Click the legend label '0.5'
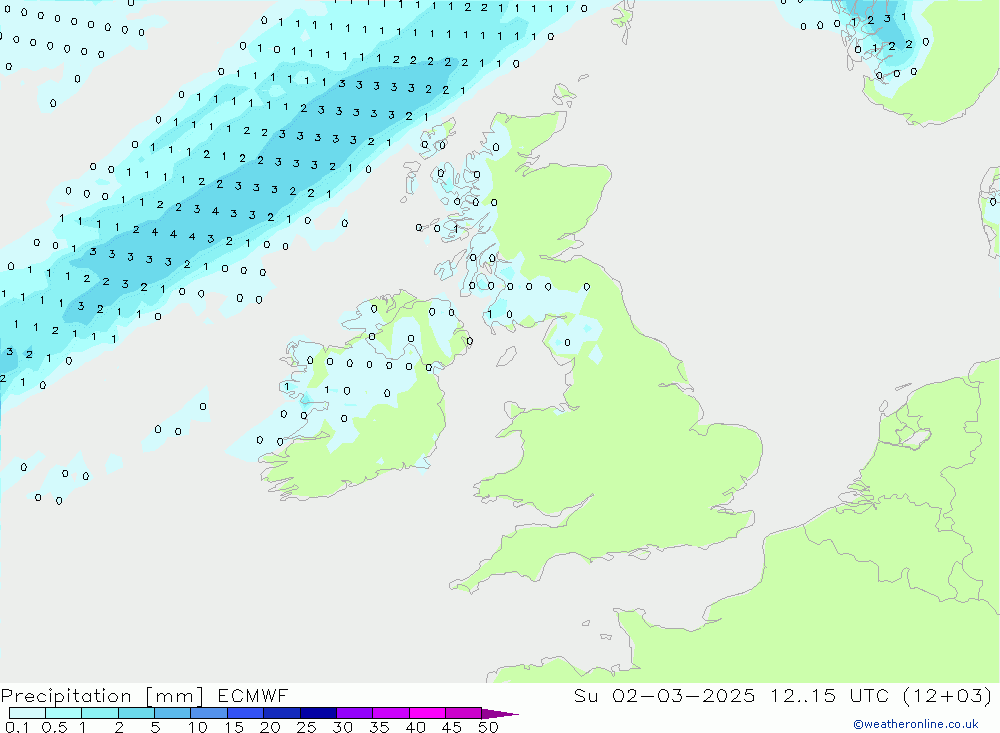Viewport: 1000px width, 733px height. [x=54, y=727]
